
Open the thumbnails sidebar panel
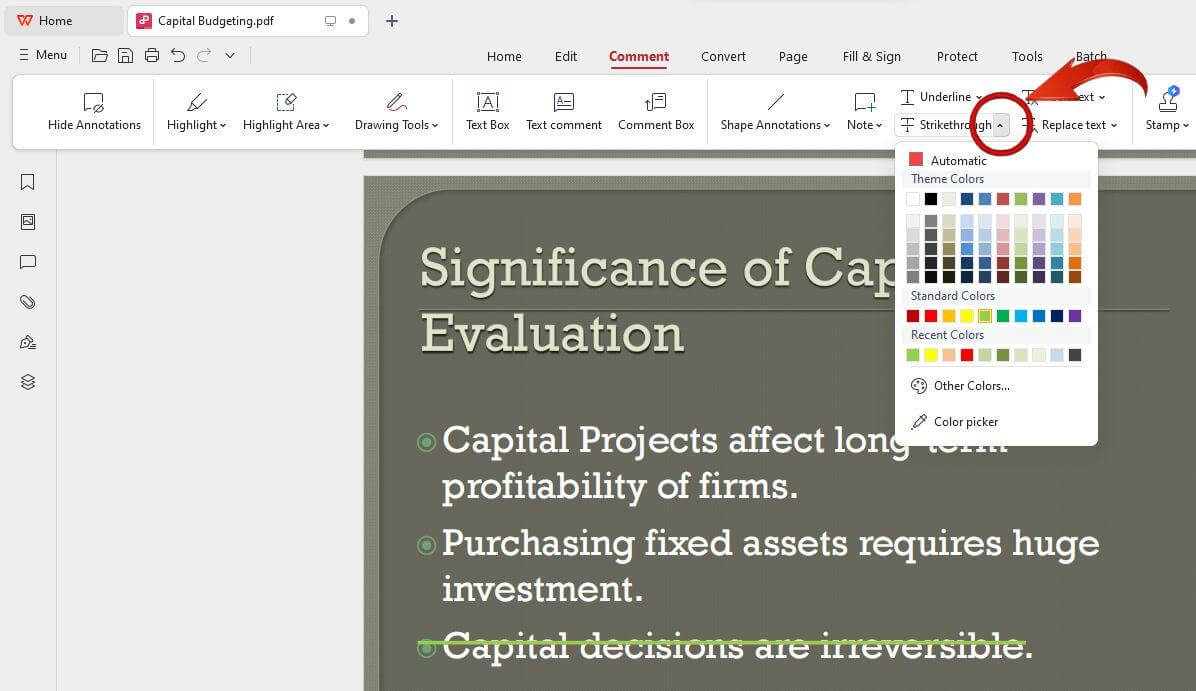pyautogui.click(x=28, y=222)
